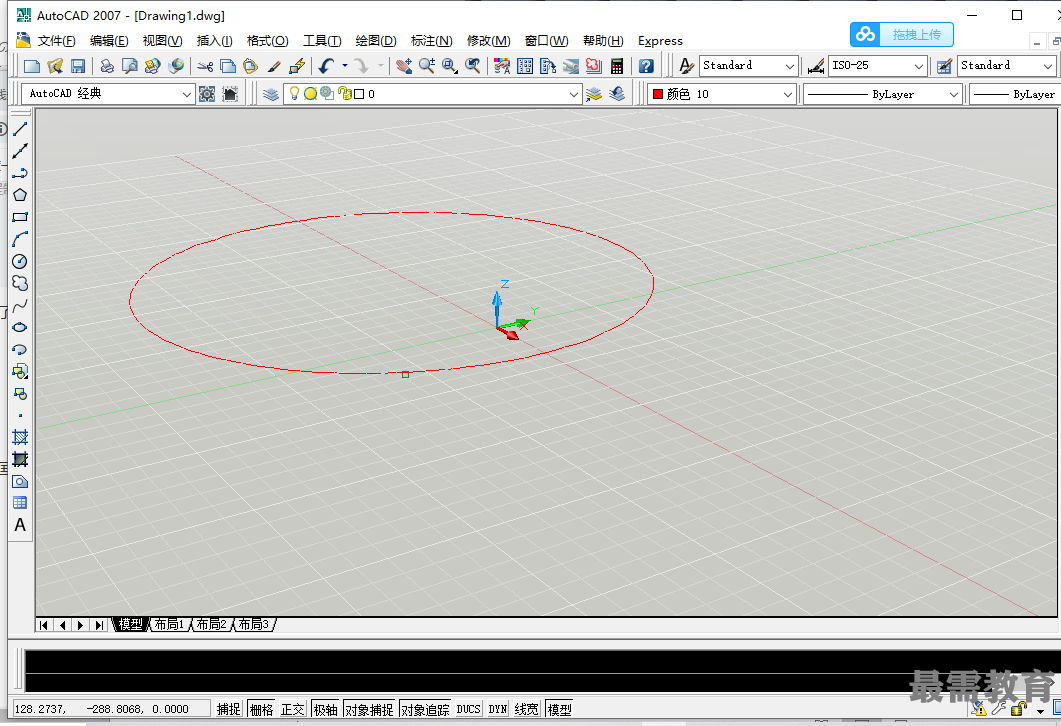Go to last layout tab arrow
This screenshot has height=726, width=1061.
(99, 625)
